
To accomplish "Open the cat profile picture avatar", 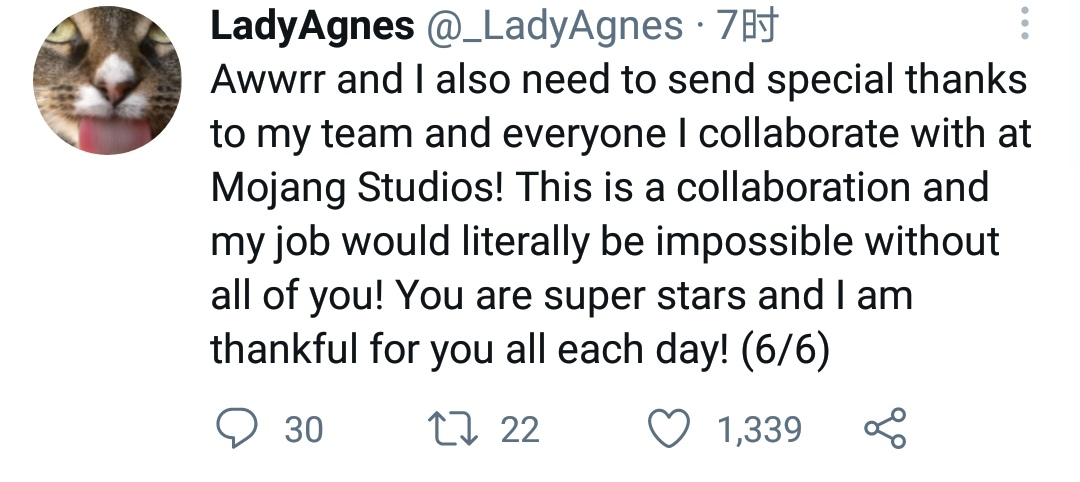I will (107, 81).
